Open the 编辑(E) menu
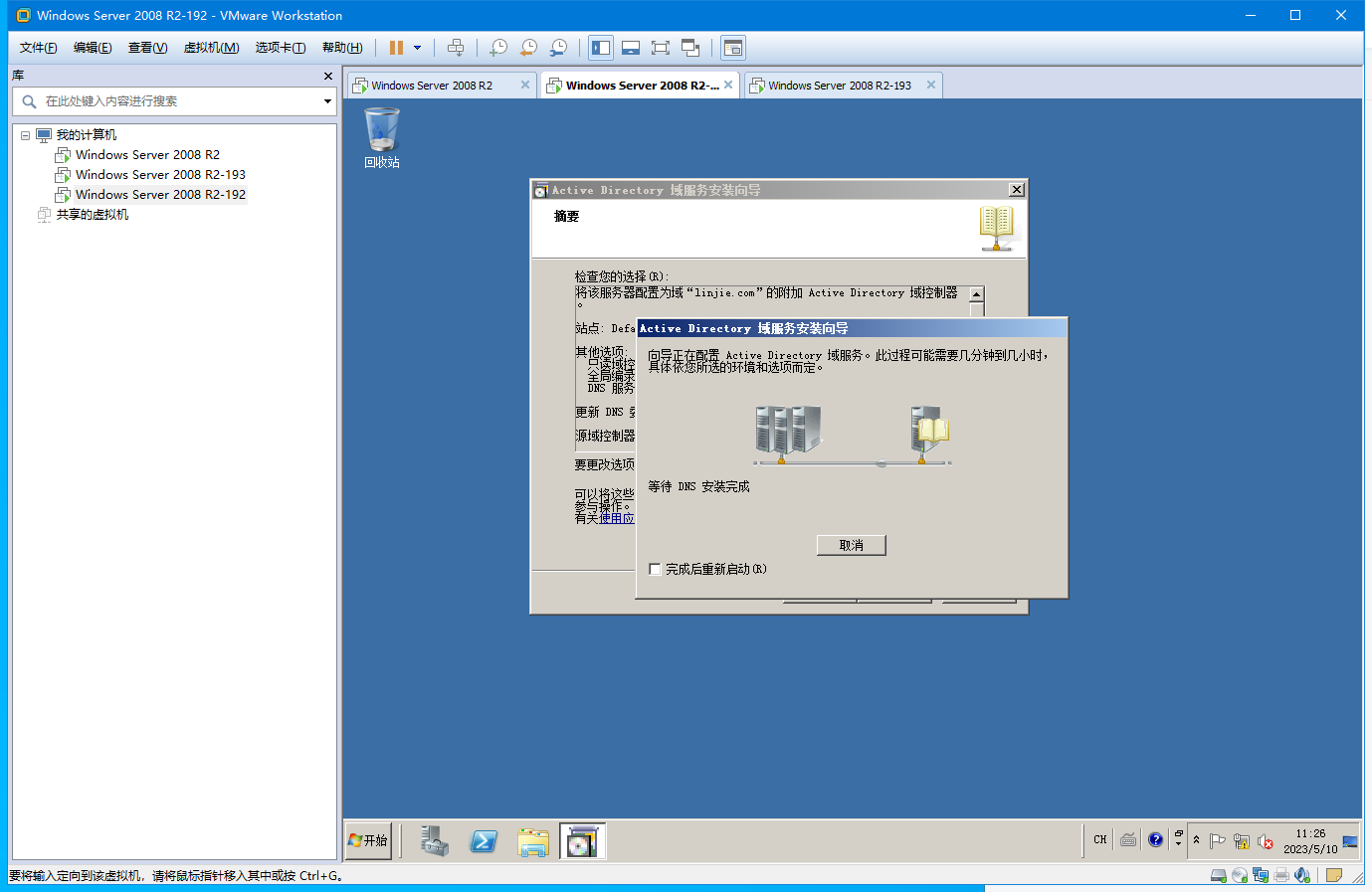 point(93,48)
